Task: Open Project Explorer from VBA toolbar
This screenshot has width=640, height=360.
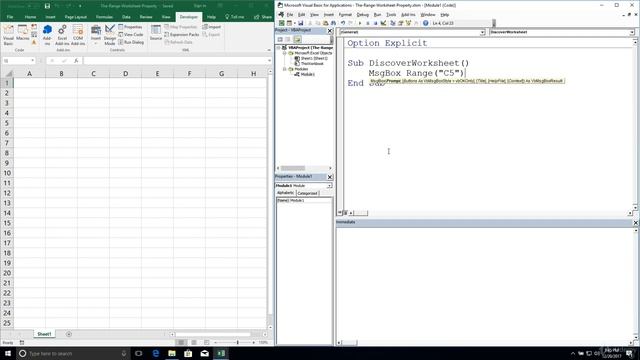Action: point(393,23)
